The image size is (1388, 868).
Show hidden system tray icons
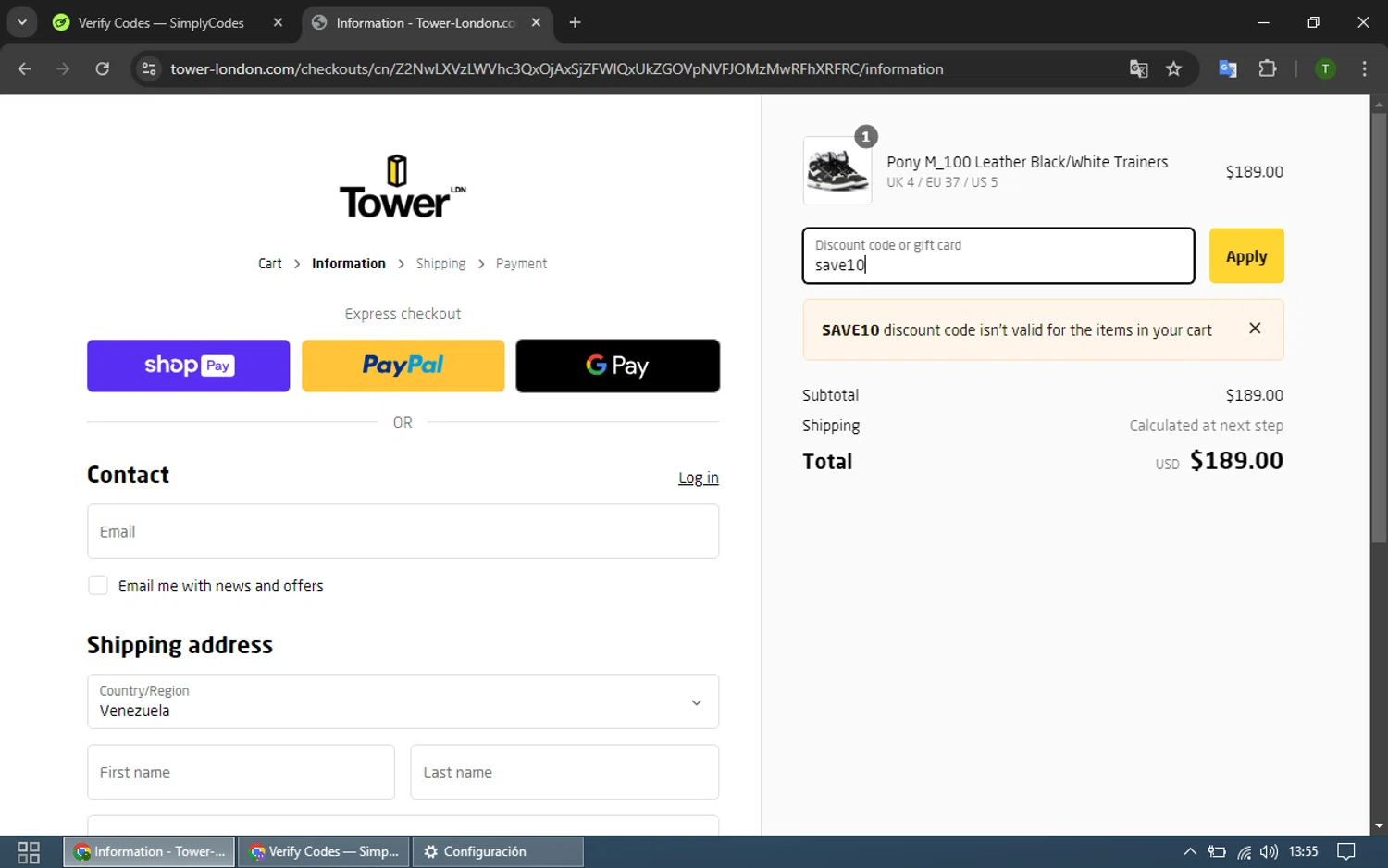coord(1190,851)
